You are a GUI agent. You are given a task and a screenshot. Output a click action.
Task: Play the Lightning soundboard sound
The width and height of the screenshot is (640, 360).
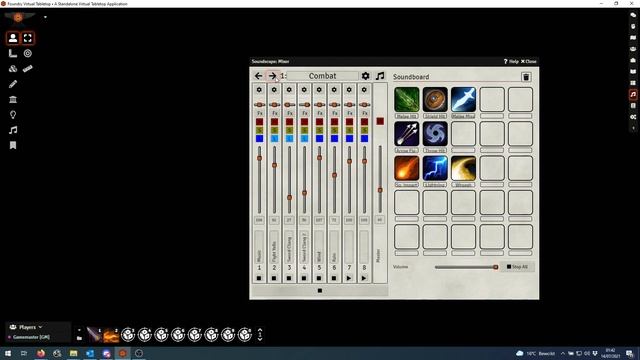[435, 168]
